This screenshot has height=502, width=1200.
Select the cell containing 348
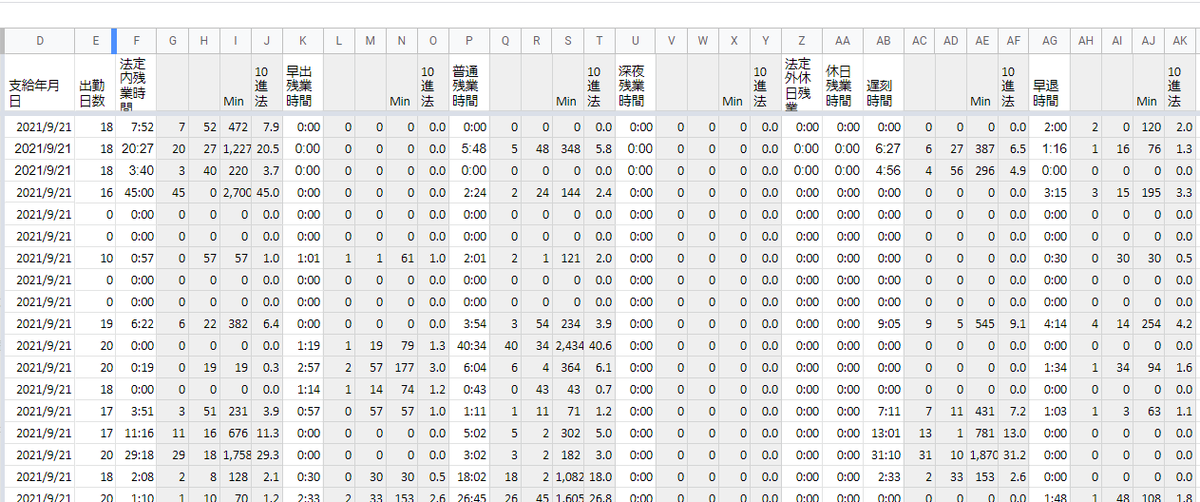567,148
